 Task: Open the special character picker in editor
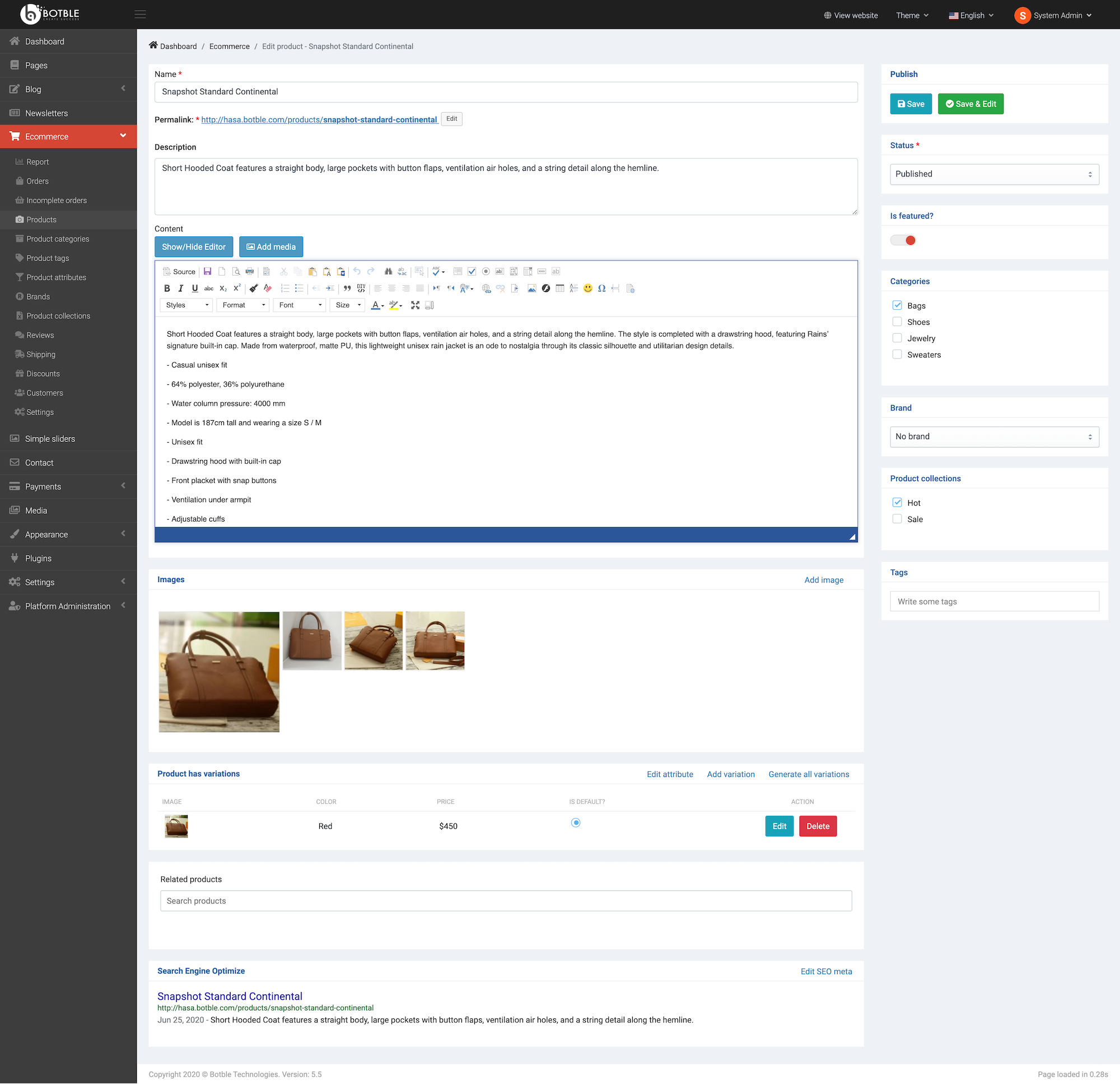603,288
